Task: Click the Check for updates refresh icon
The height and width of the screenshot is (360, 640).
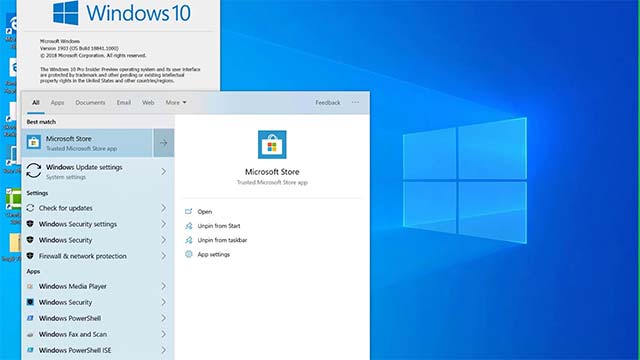Action: click(30, 208)
